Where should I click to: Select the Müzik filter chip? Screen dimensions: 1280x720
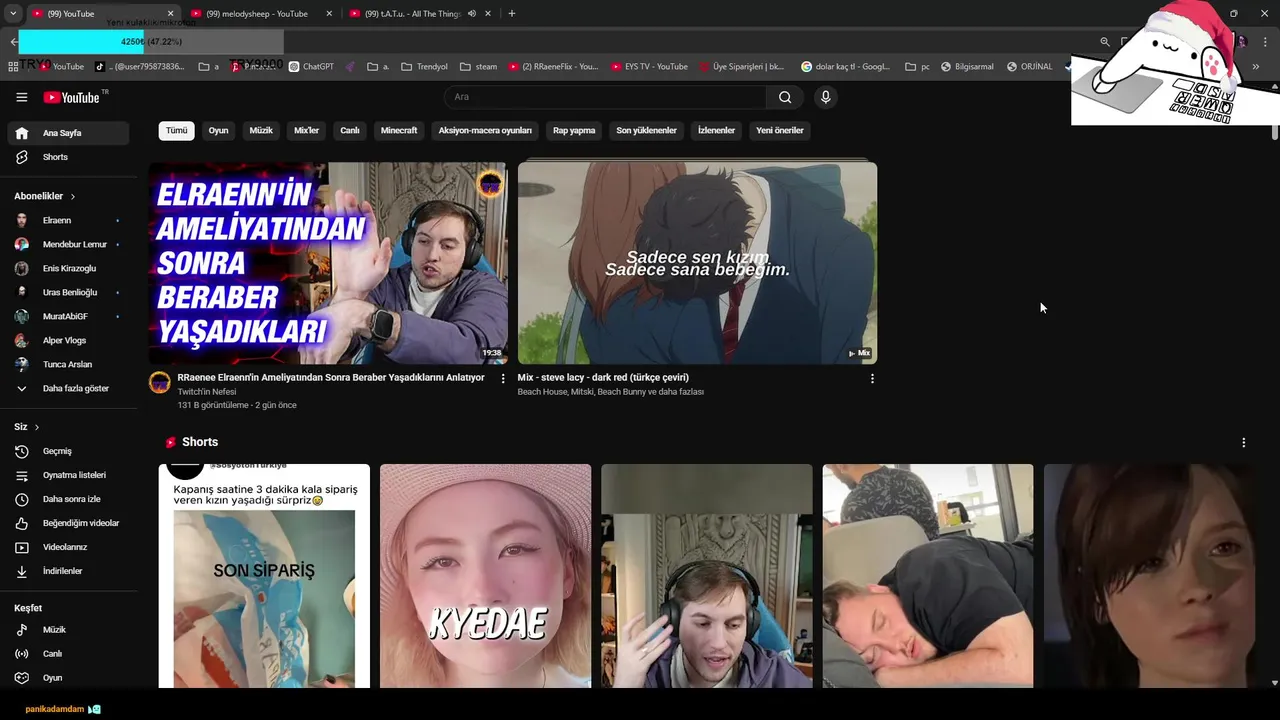click(x=261, y=130)
